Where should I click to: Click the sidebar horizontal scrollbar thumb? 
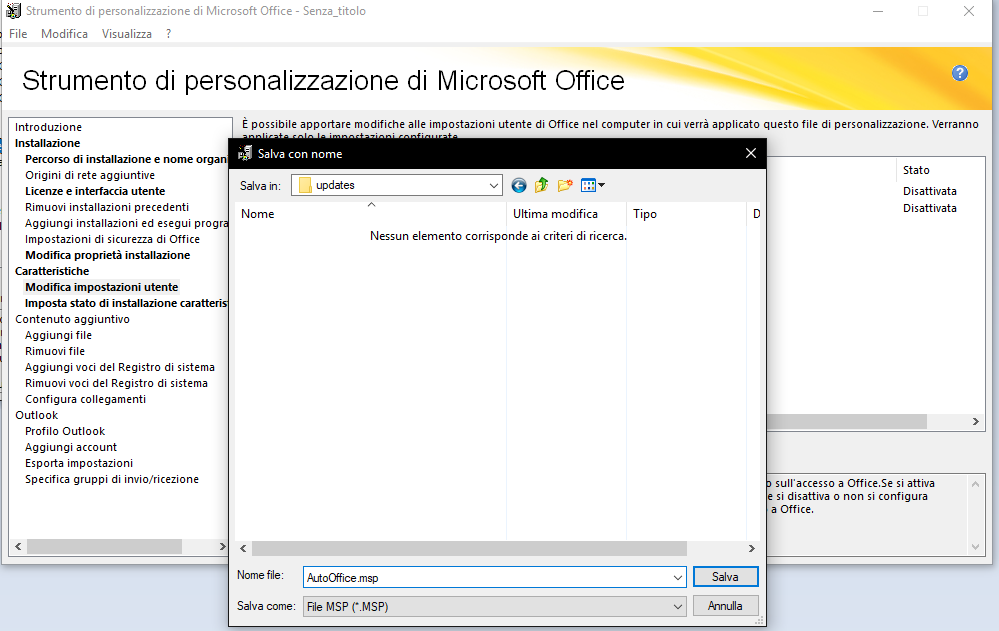coord(104,547)
